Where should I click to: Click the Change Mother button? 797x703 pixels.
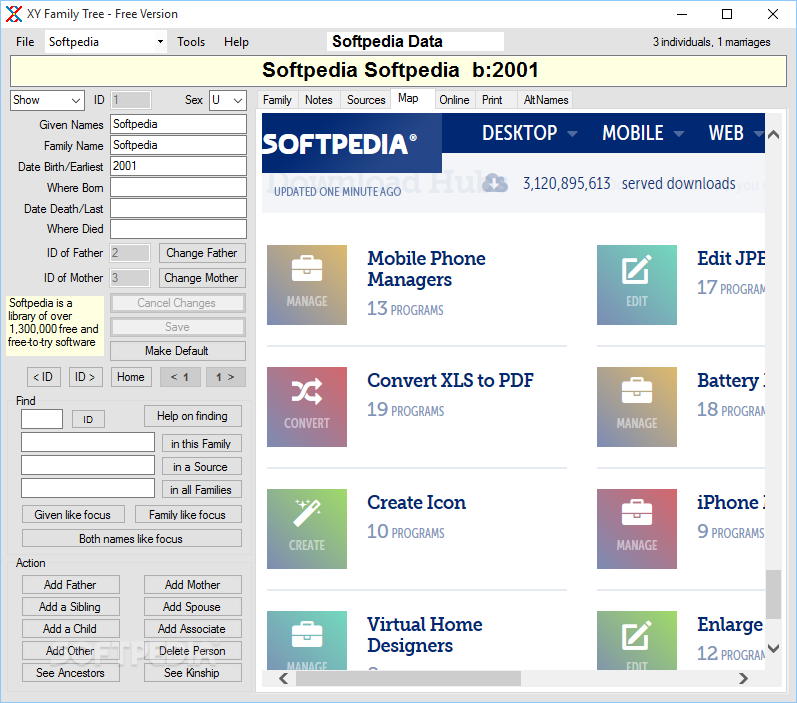click(202, 278)
